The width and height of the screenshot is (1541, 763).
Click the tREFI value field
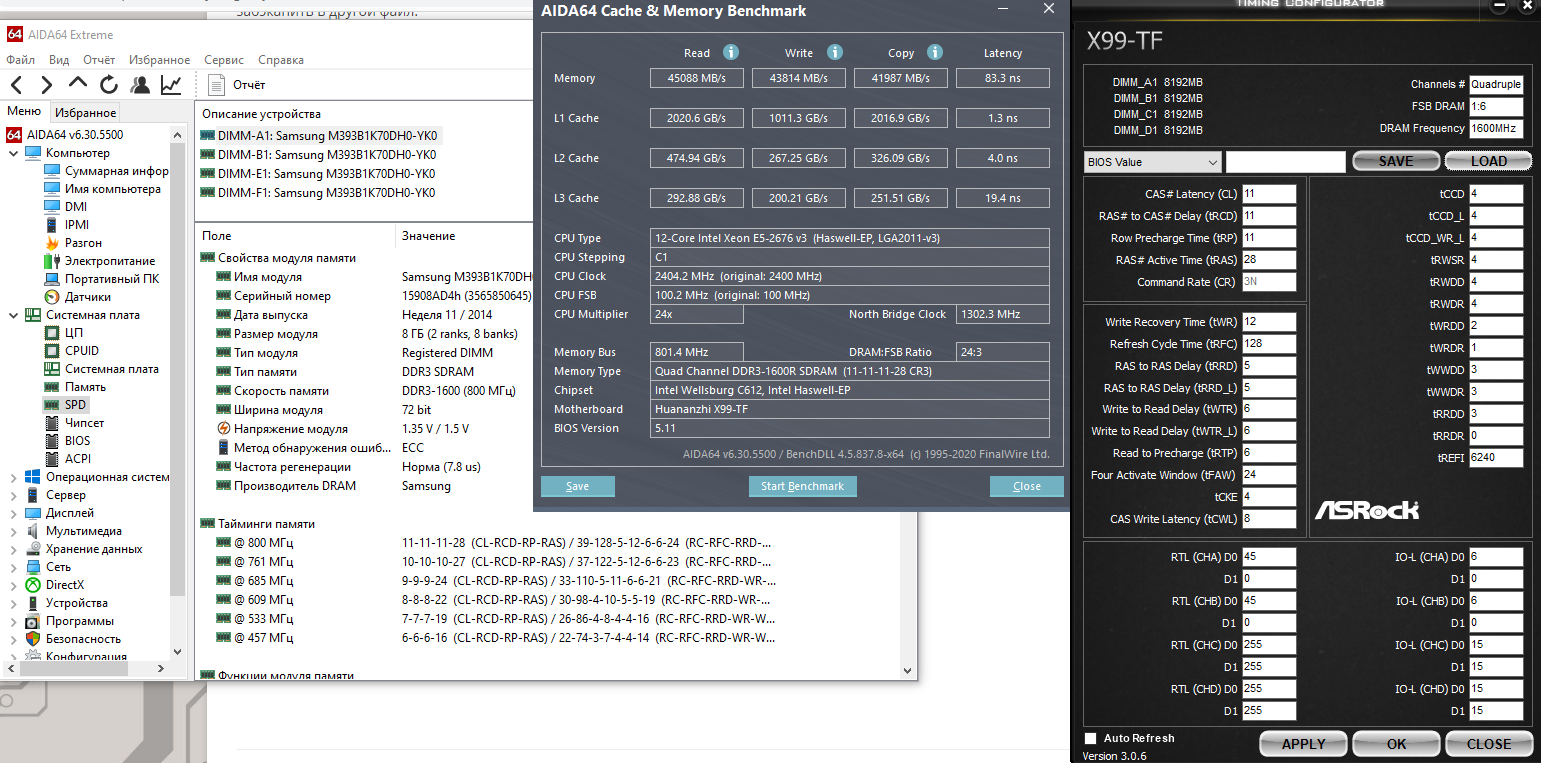1496,458
